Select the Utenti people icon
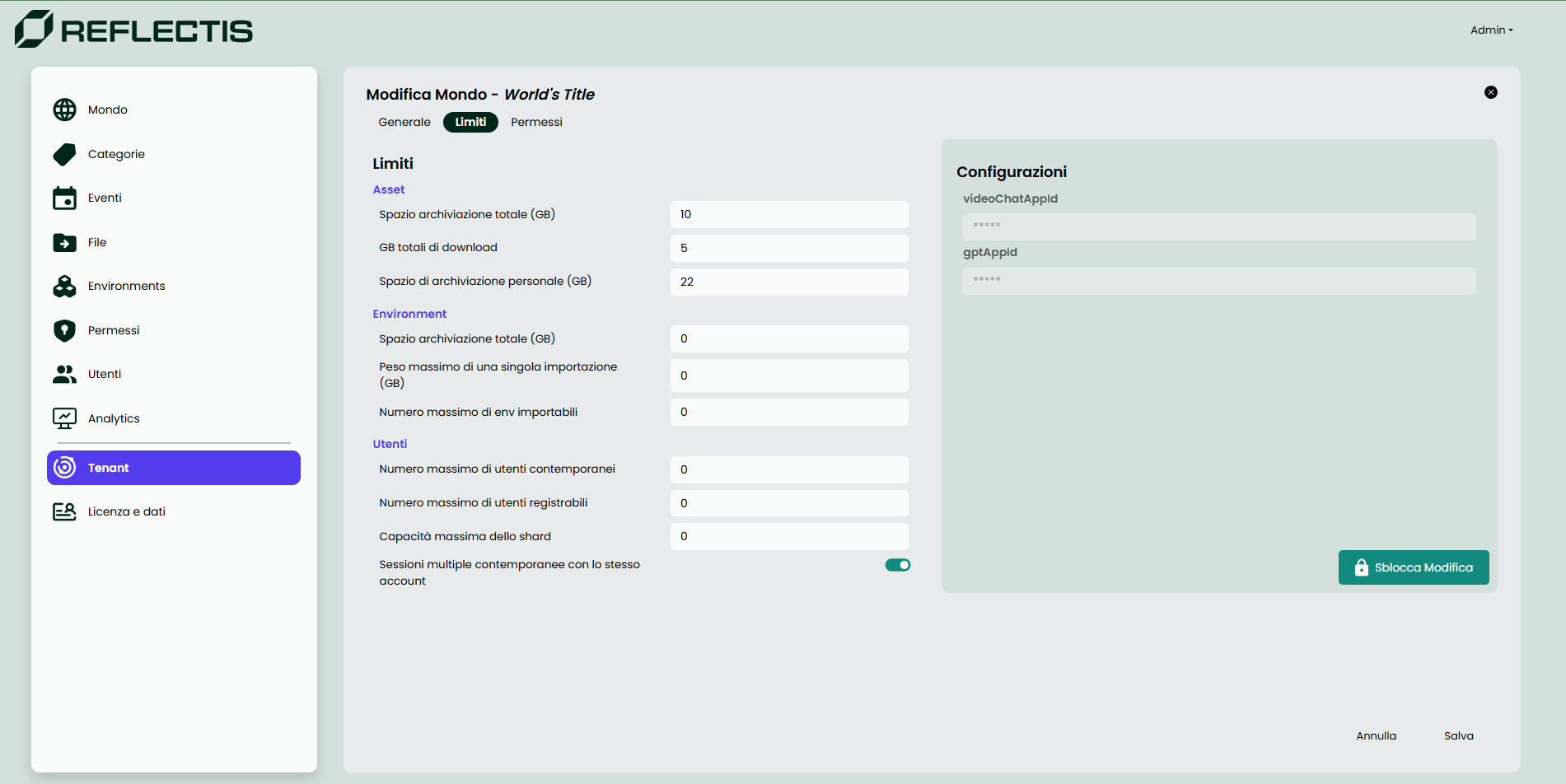1566x784 pixels. 64,374
